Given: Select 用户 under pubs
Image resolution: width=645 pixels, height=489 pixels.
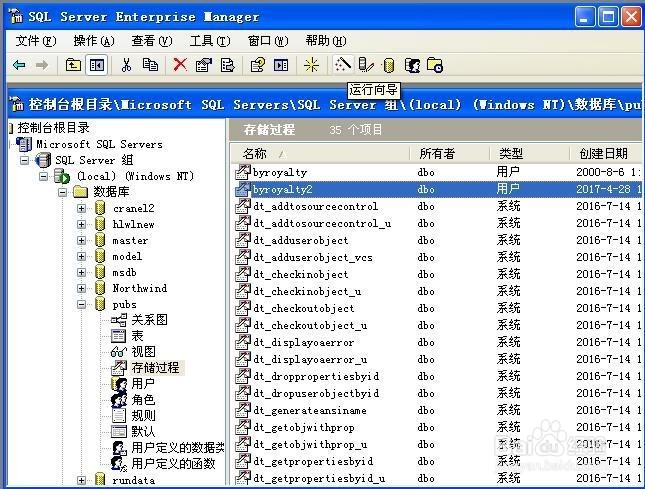Looking at the screenshot, I should pyautogui.click(x=143, y=384).
